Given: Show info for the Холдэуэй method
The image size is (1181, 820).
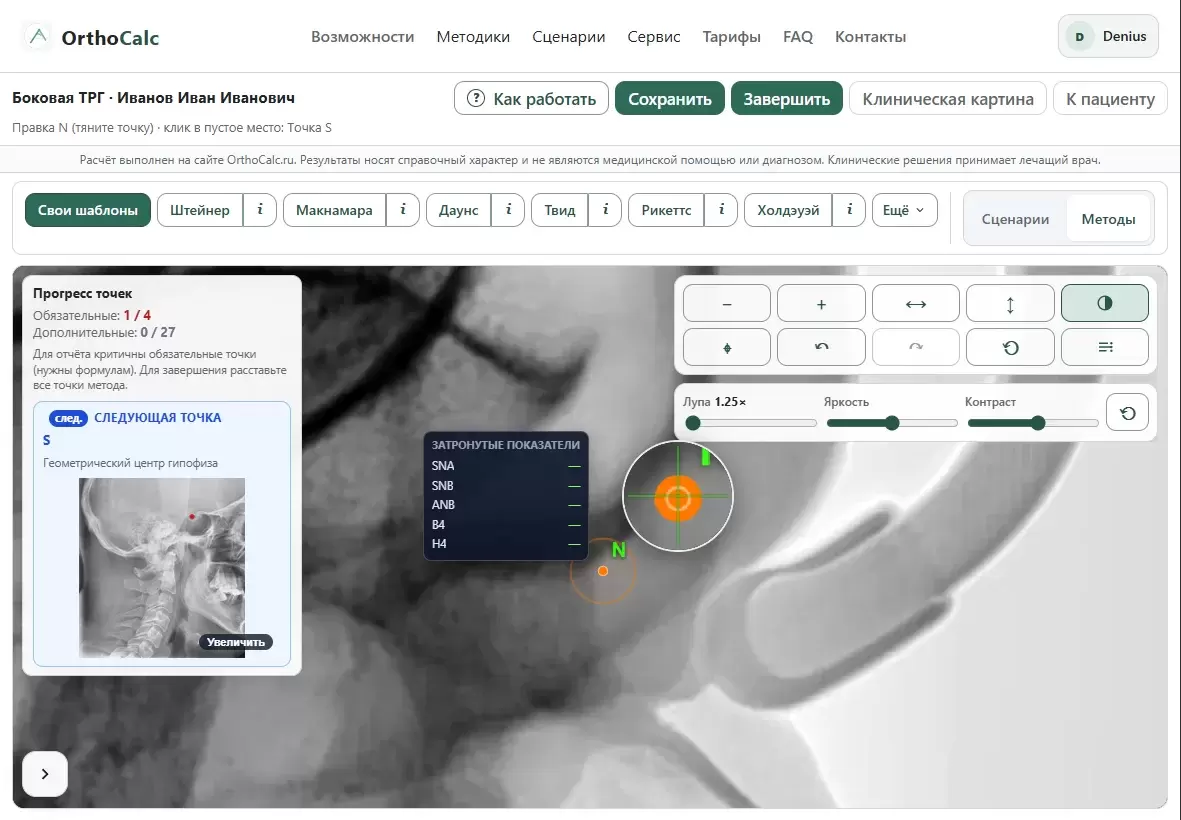Looking at the screenshot, I should click(x=849, y=210).
